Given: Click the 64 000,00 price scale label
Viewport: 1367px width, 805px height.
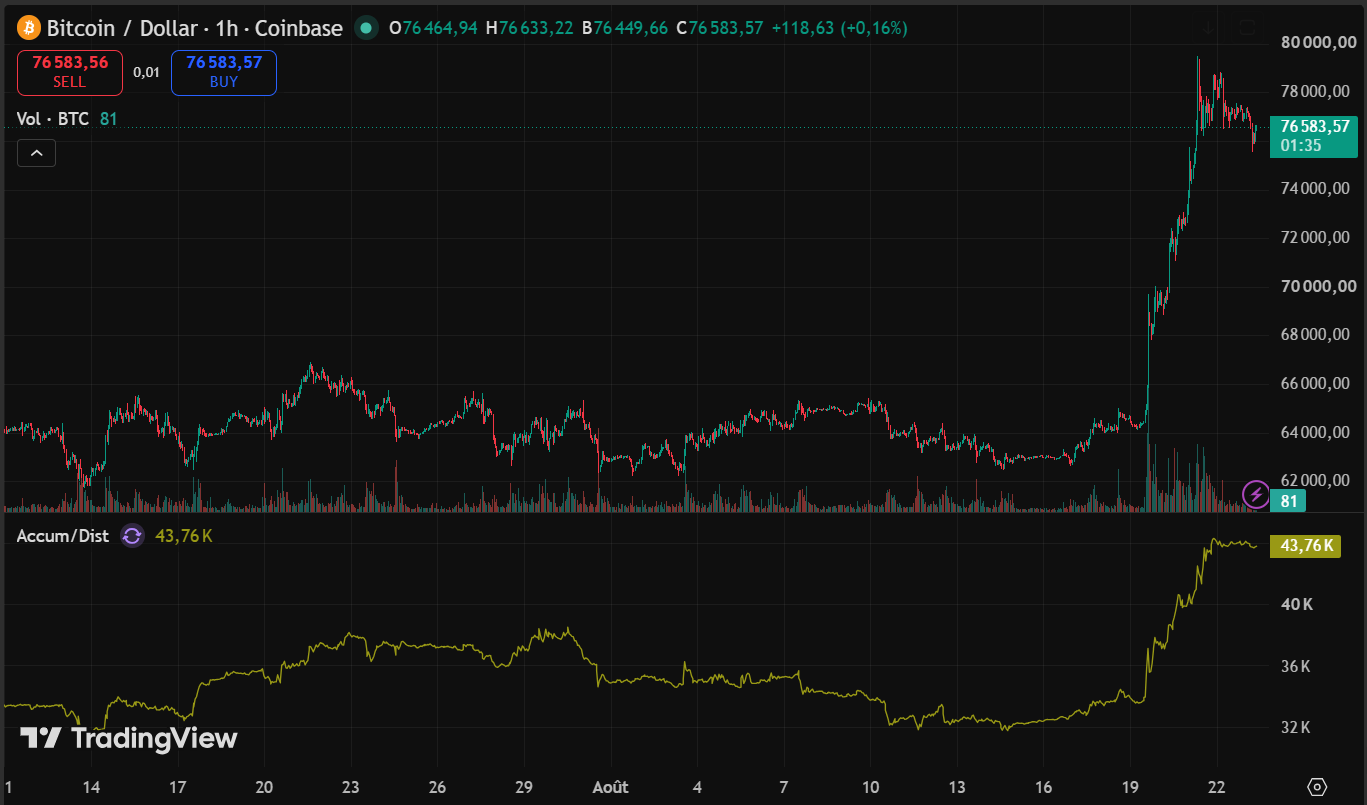Looking at the screenshot, I should [x=1316, y=433].
